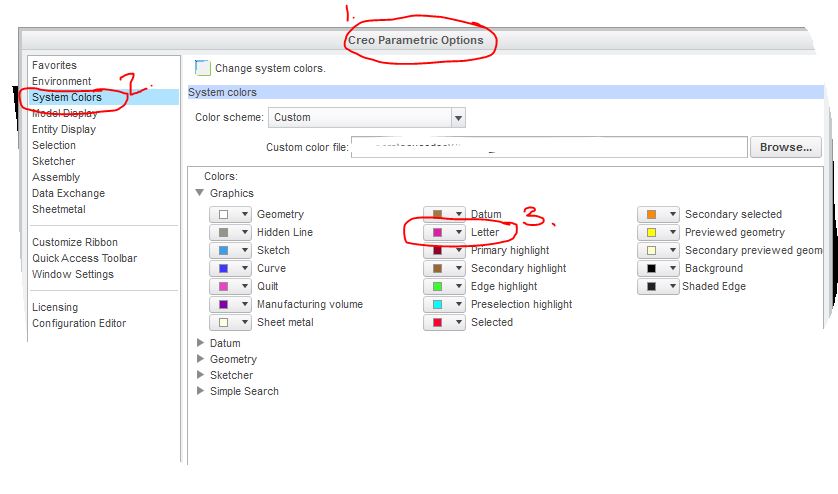This screenshot has height=494, width=838.
Task: Click the Secondary previewed geometry swatch
Action: (651, 250)
